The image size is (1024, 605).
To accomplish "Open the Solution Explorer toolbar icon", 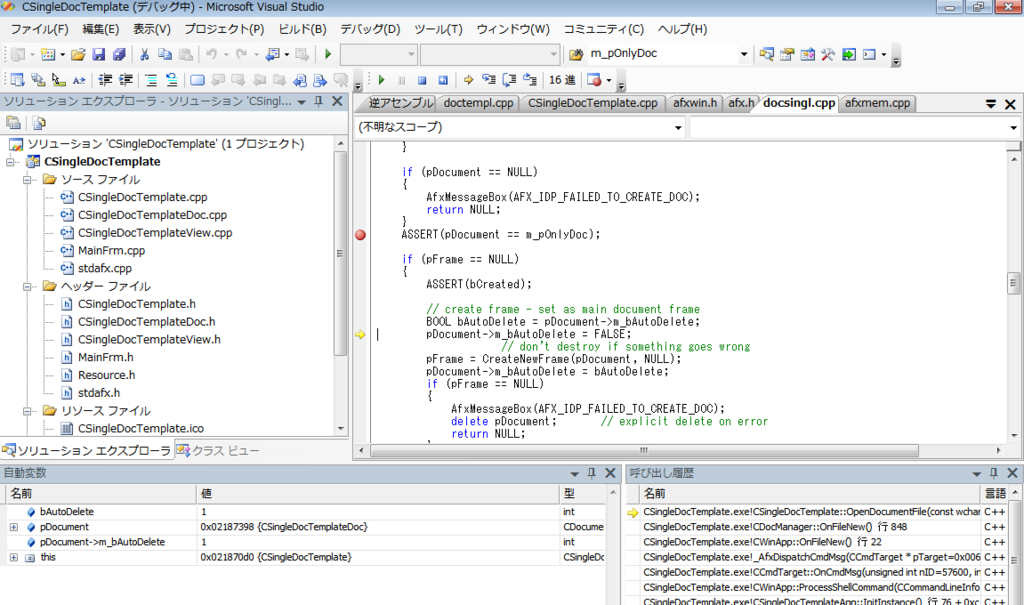I will tap(767, 54).
